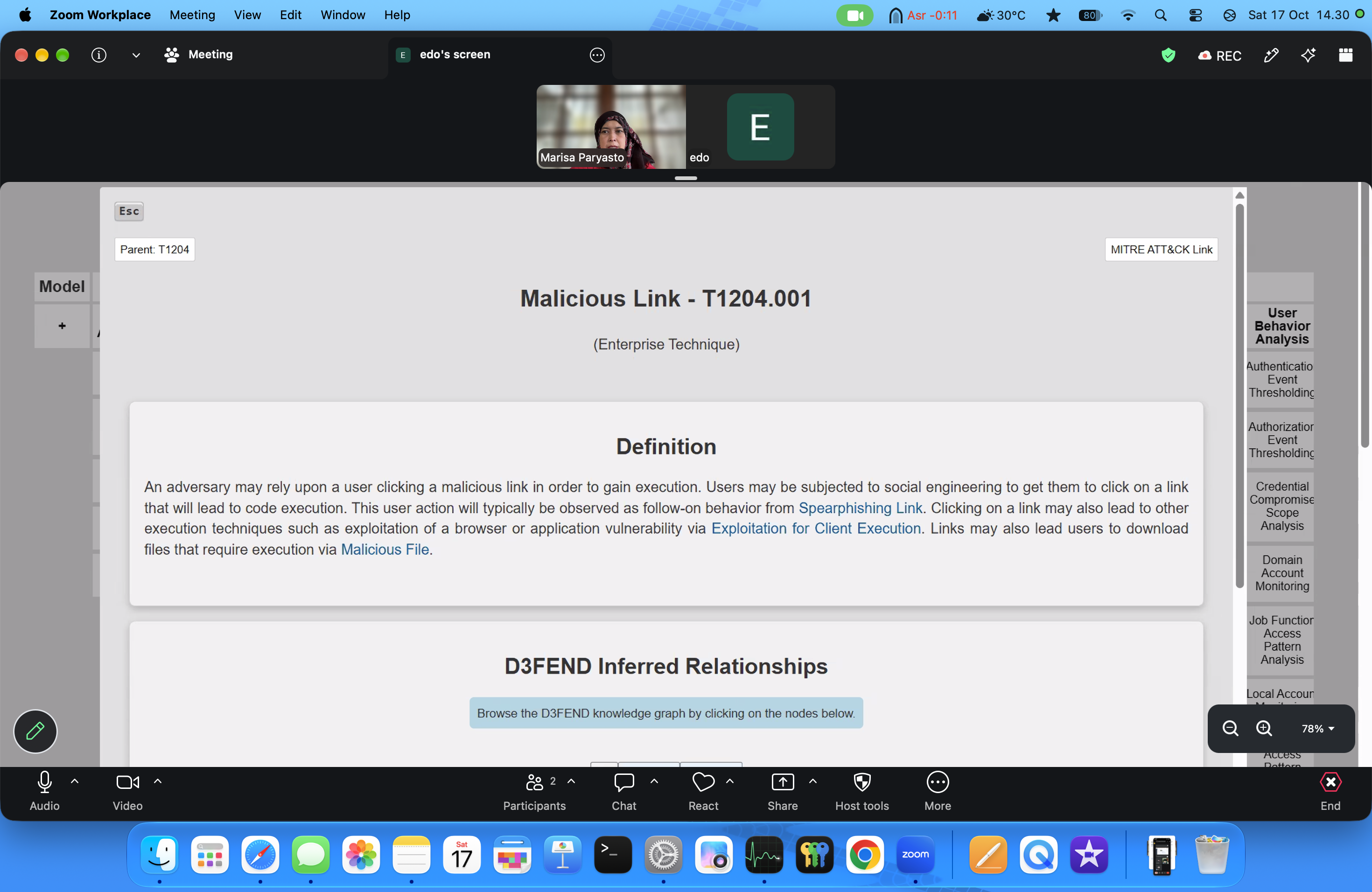The width and height of the screenshot is (1372, 892).
Task: Open the AI Companion sparkle icon
Action: (x=1308, y=56)
